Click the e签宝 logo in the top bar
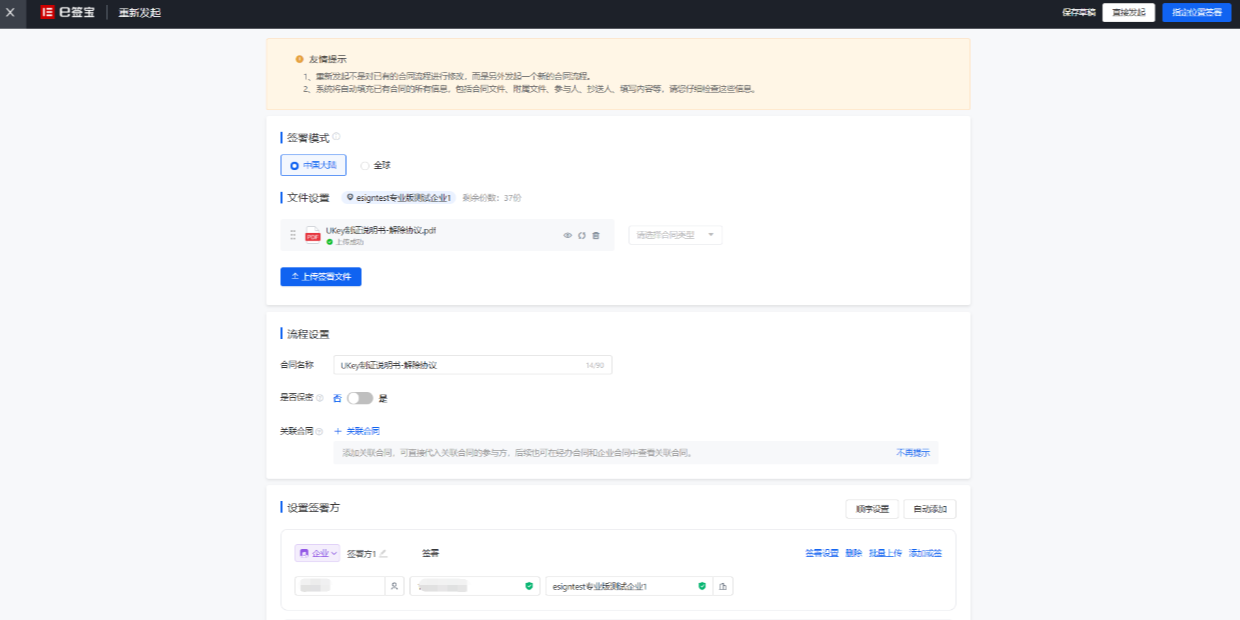Screen dimensions: 1240x620 pos(66,12)
